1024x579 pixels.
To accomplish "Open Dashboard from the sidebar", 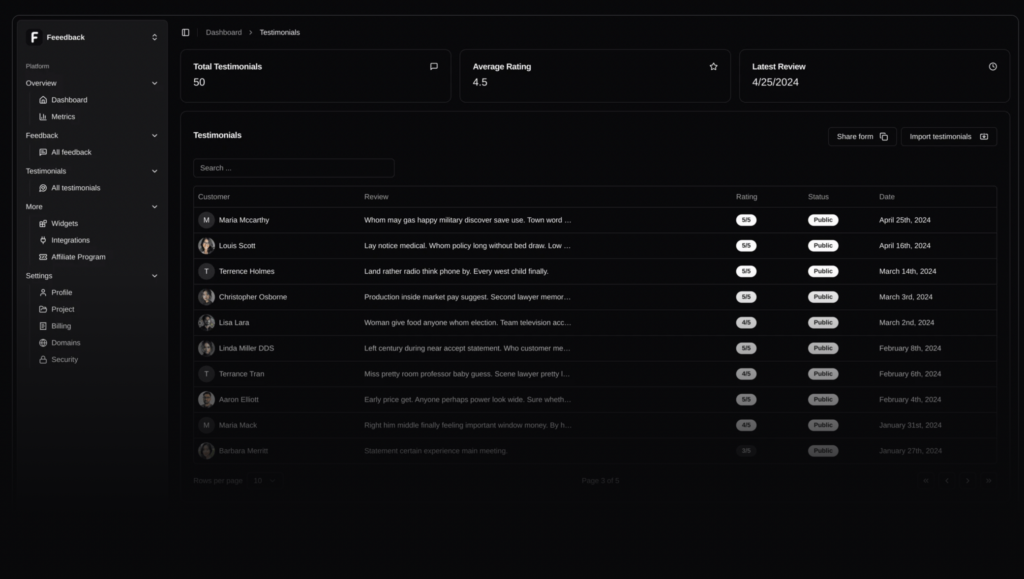I will 68,100.
